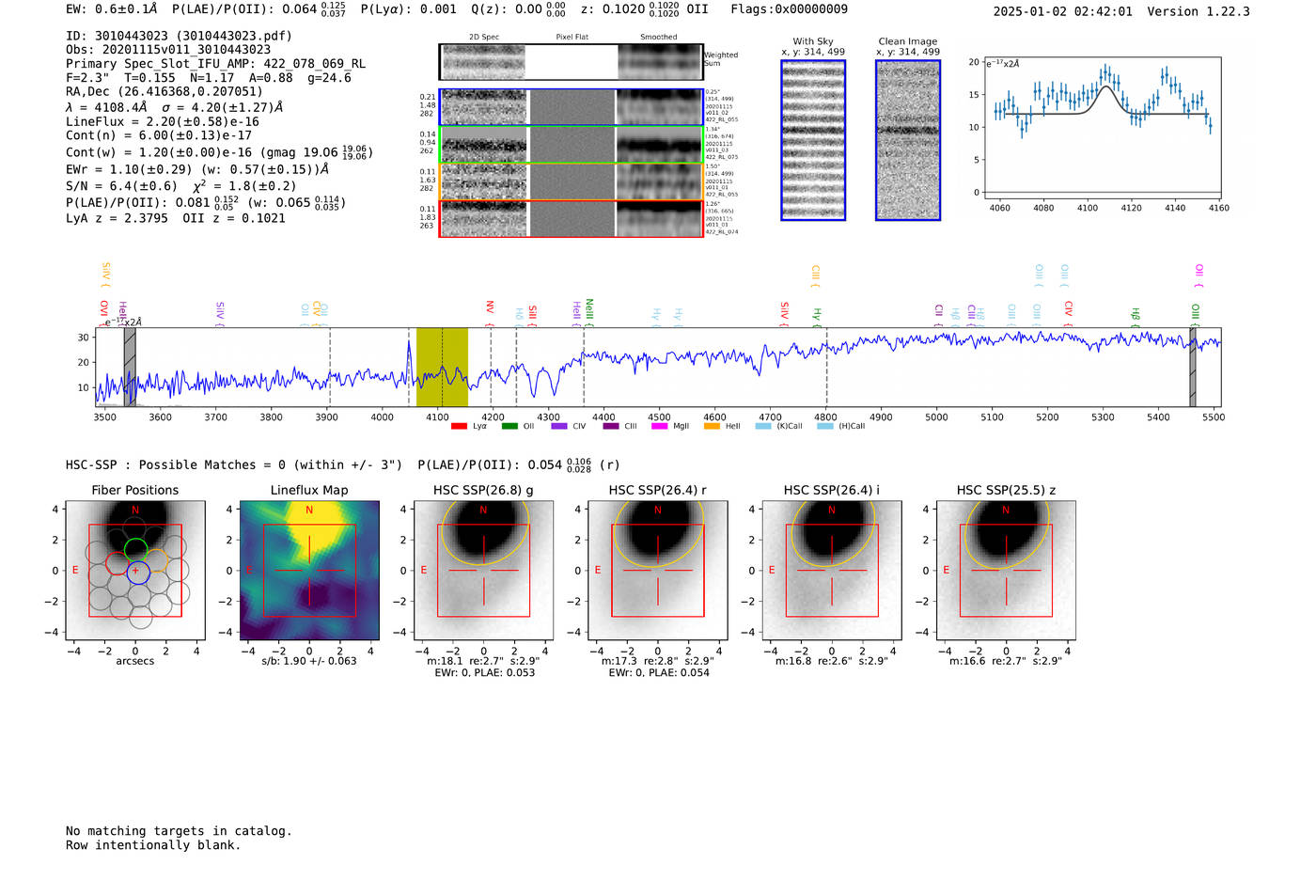Viewport: 1316px width, 896px height.
Task: Open the Clean Image cutout
Action: point(908,140)
